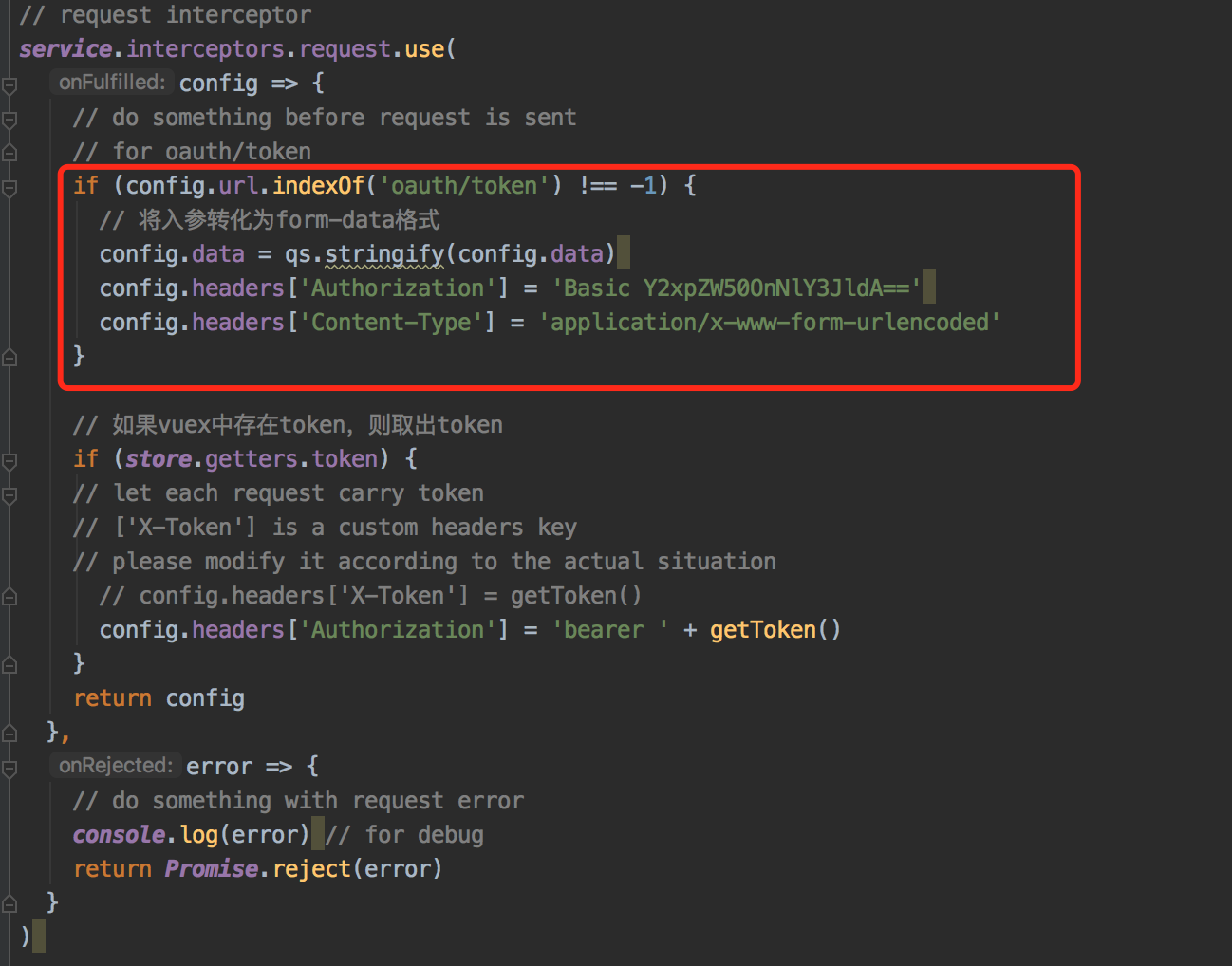Image resolution: width=1232 pixels, height=966 pixels.
Task: Click 'return config' statement
Action: (159, 698)
